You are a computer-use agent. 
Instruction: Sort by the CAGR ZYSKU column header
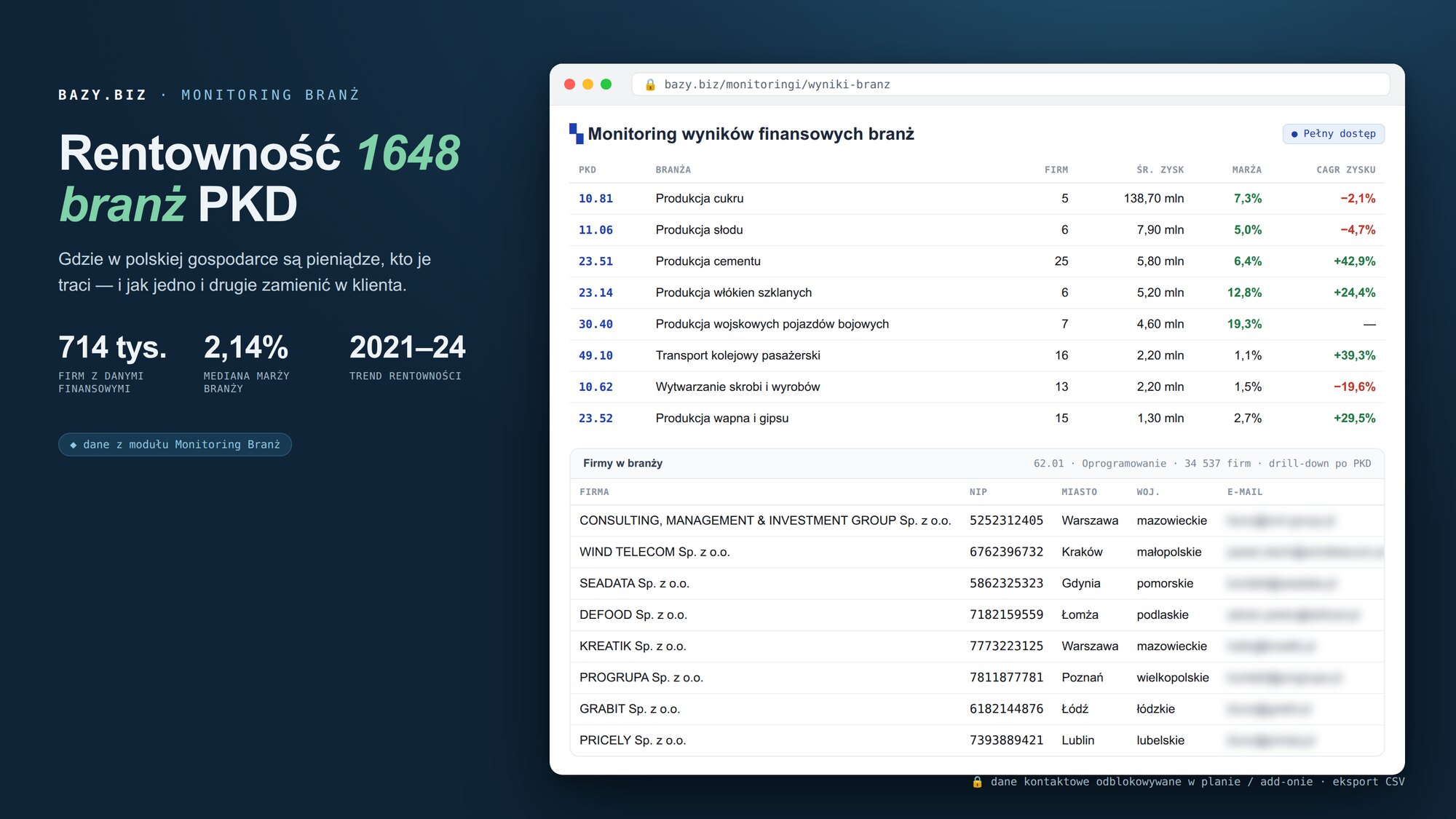[x=1345, y=170]
